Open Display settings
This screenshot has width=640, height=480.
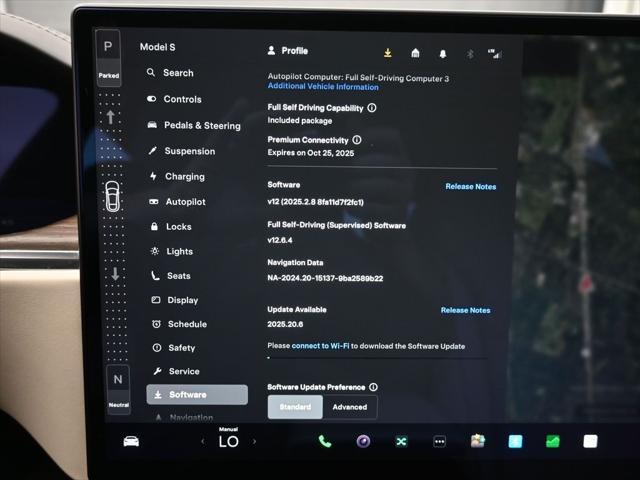click(175, 300)
